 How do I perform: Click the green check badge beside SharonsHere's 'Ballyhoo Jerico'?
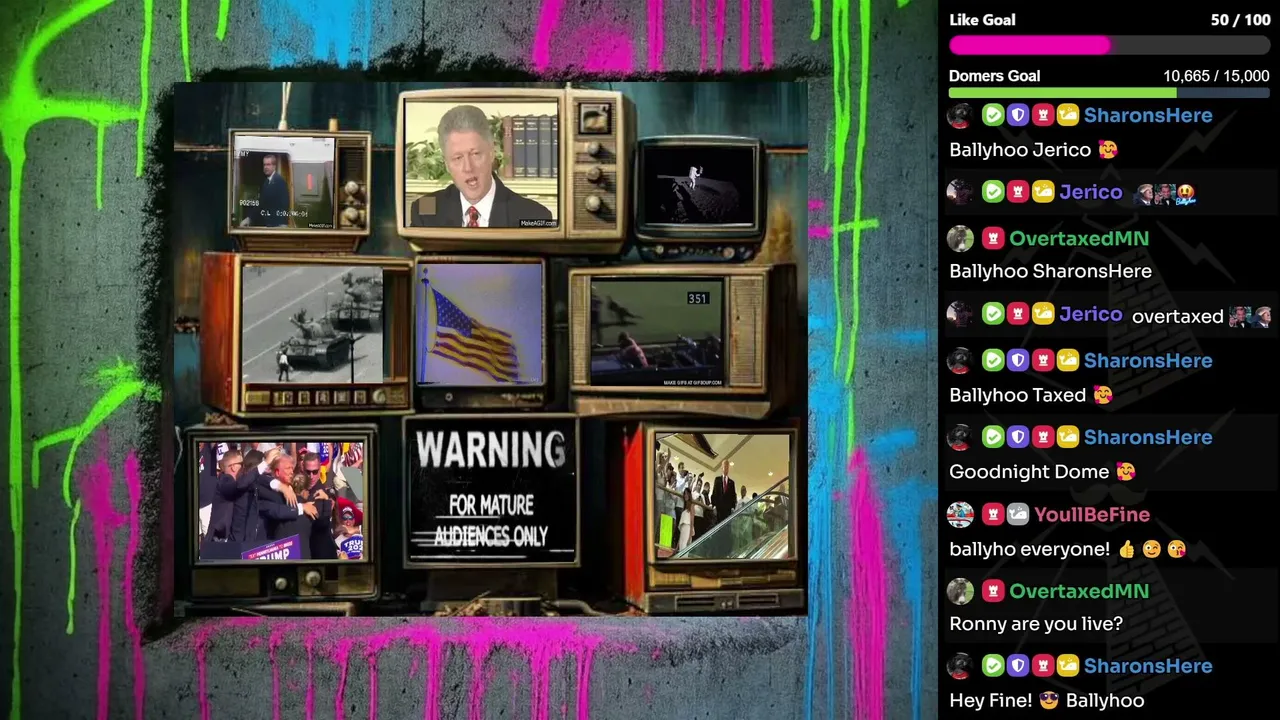coord(992,115)
